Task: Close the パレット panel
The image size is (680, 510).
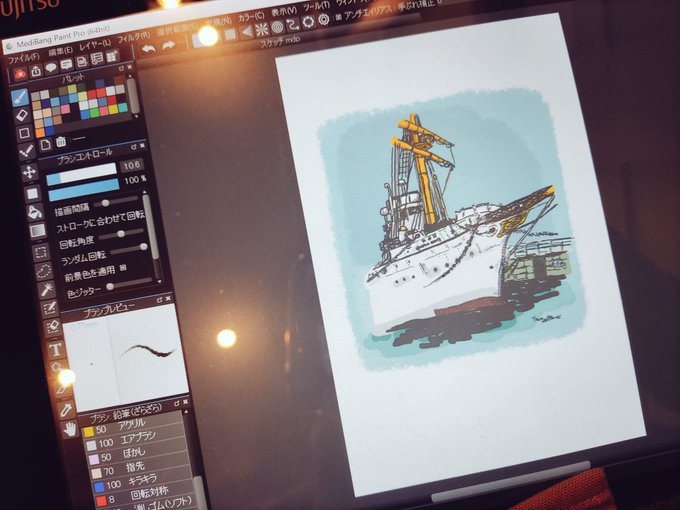Action: (x=130, y=67)
